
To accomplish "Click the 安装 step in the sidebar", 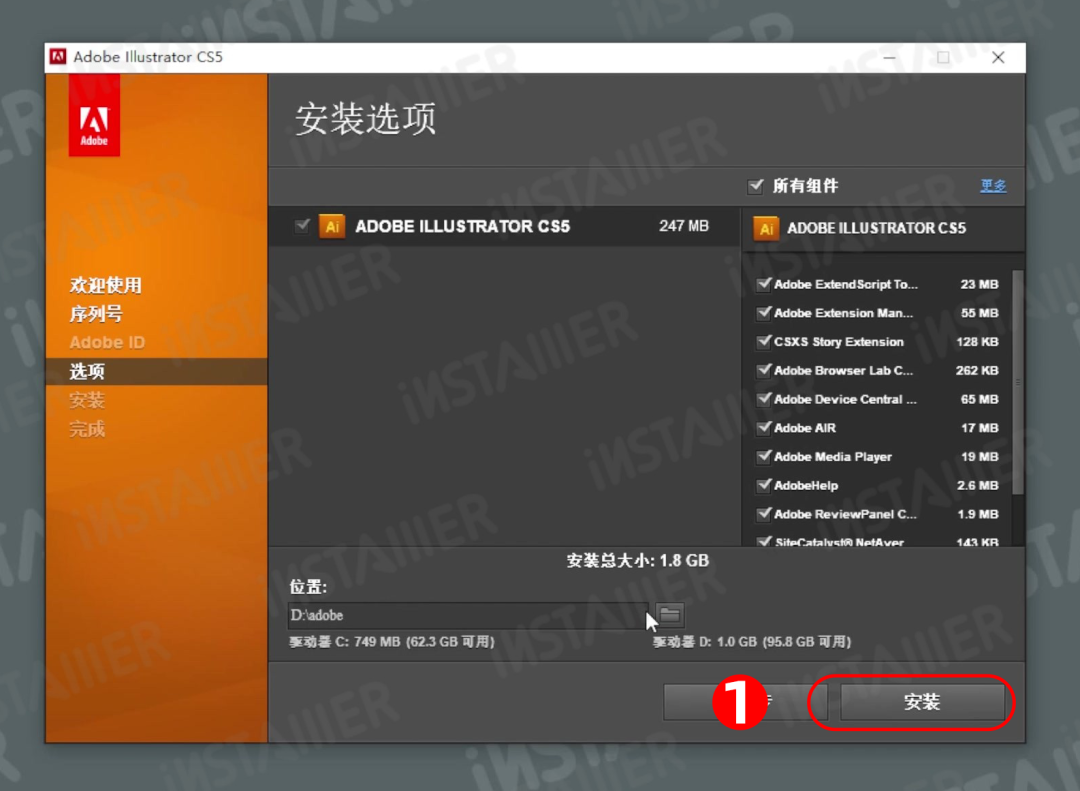I will click(87, 400).
